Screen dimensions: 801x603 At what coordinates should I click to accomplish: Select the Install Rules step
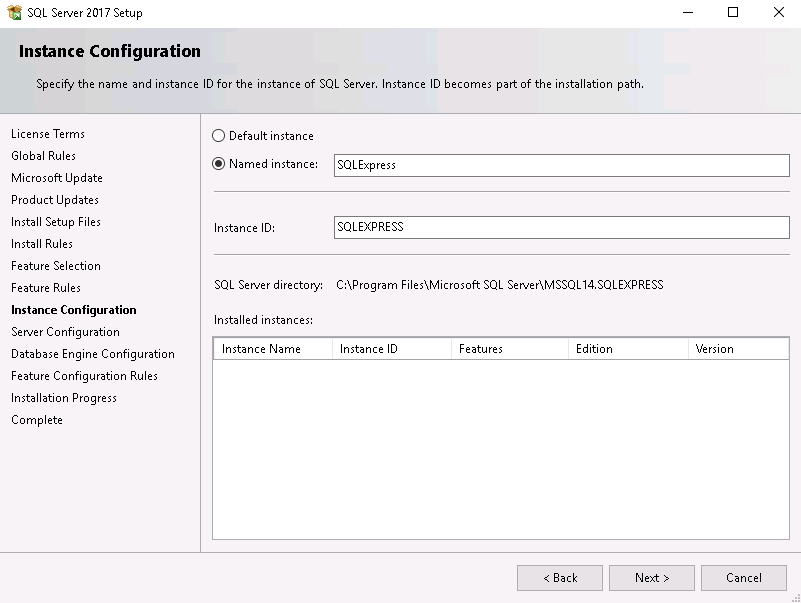click(42, 244)
